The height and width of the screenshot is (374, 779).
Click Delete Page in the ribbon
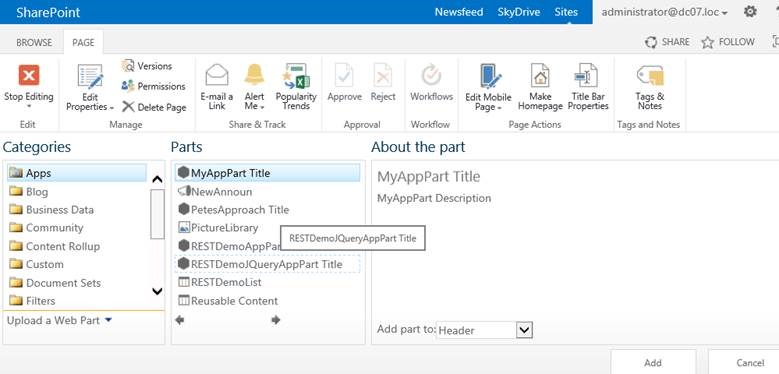coord(154,107)
